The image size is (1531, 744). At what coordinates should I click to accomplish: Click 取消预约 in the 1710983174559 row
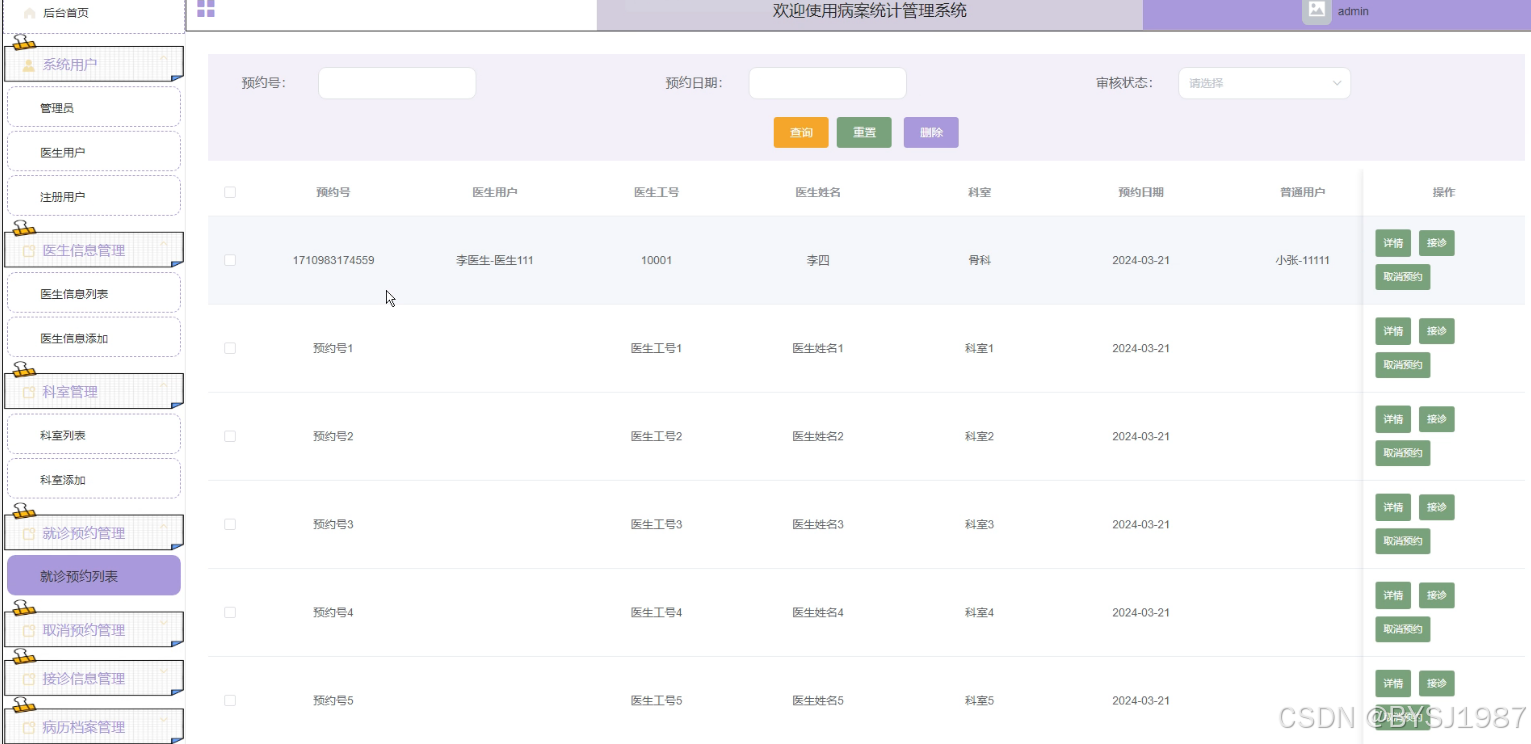(x=1403, y=277)
